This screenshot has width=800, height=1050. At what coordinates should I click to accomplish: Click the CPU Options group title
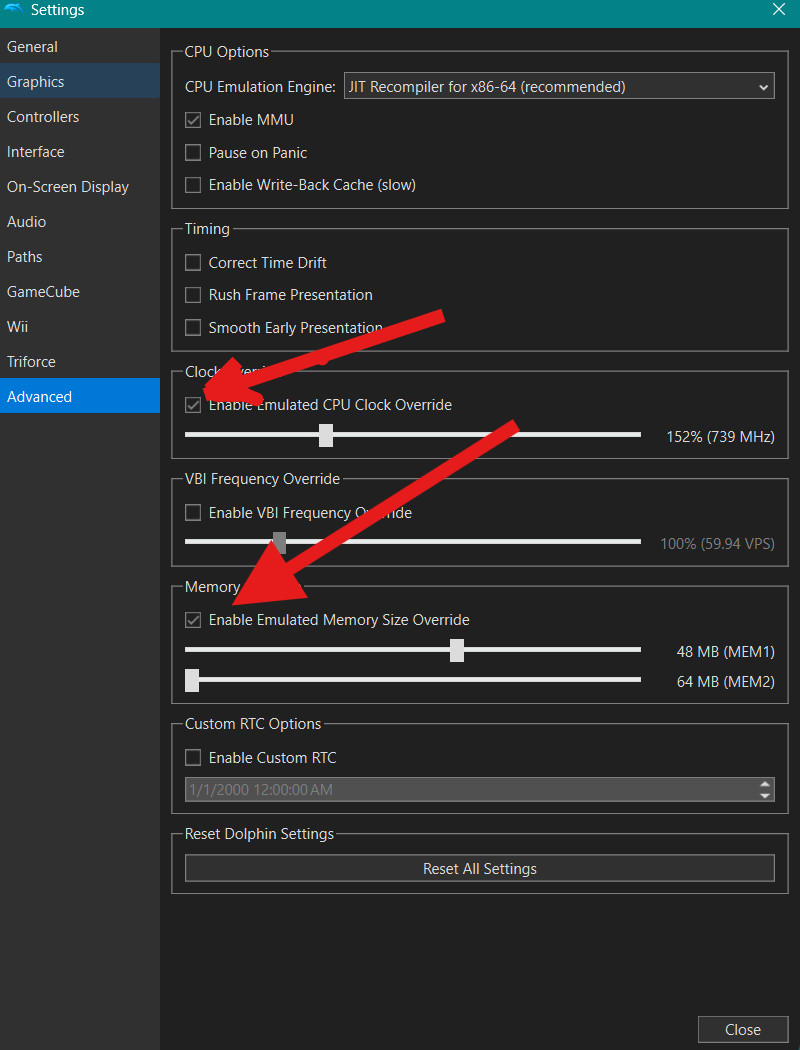(x=227, y=52)
